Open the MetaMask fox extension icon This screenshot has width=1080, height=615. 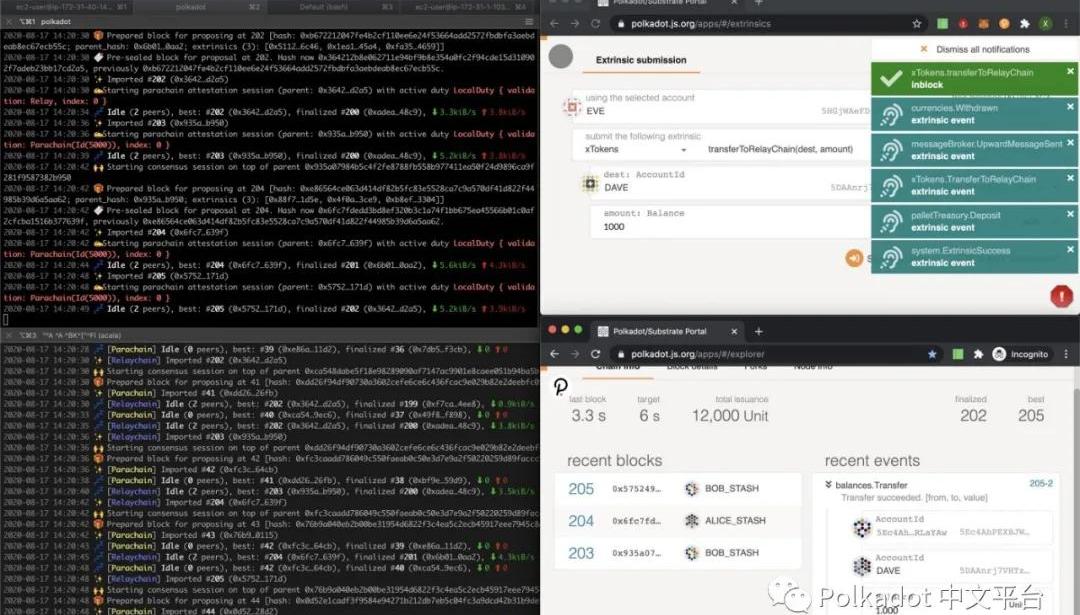click(984, 23)
